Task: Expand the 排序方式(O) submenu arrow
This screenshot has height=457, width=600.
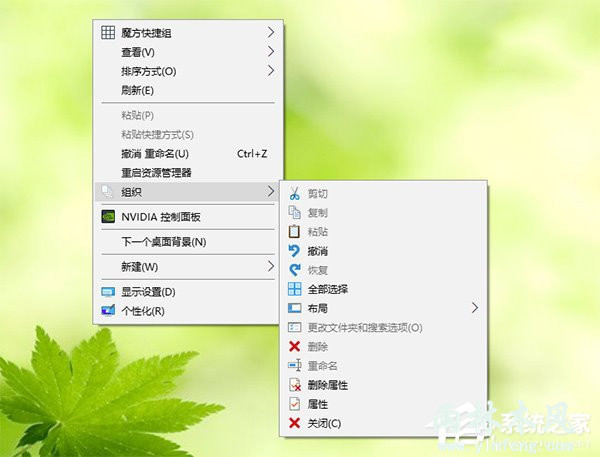Action: pos(271,70)
